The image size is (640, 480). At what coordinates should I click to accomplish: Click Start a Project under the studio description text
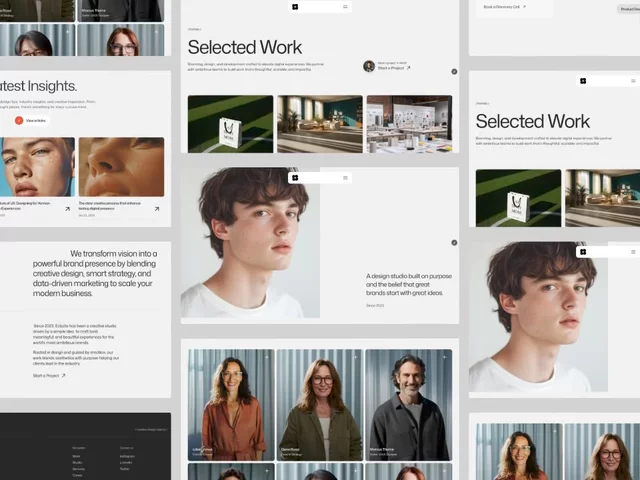[49, 376]
